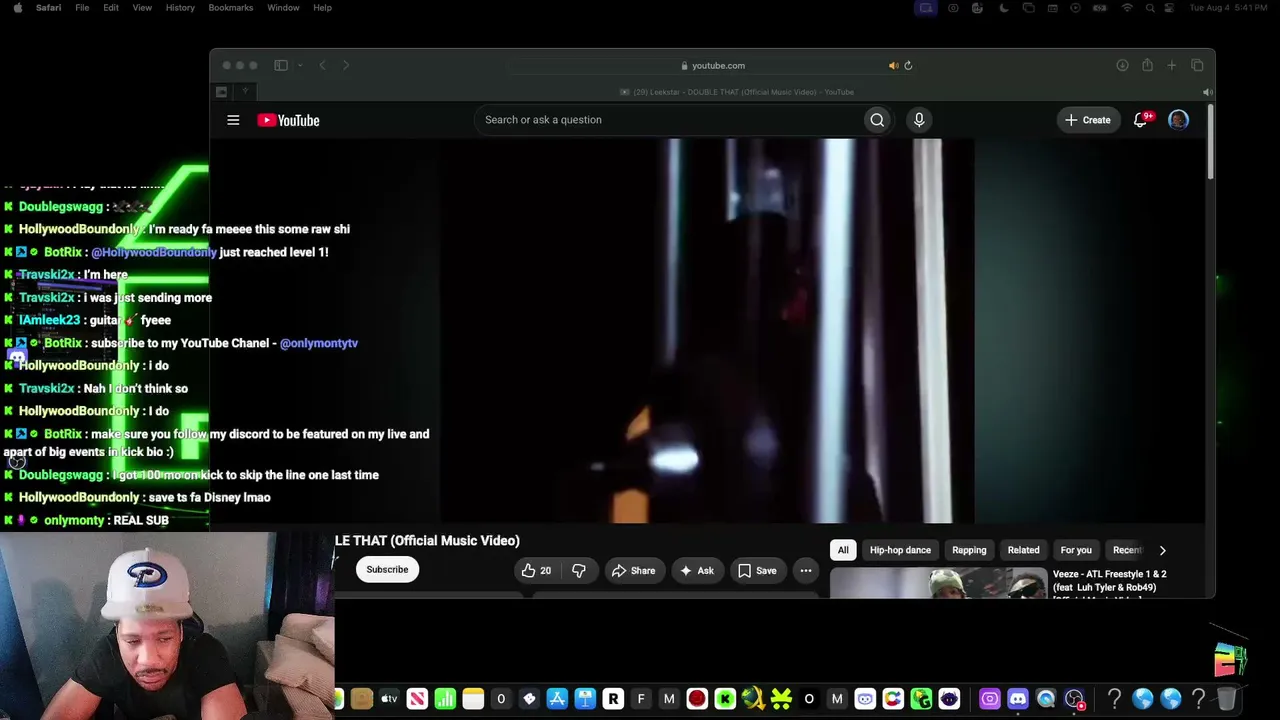Image resolution: width=1280 pixels, height=720 pixels.
Task: Show more filter chips with right arrow
Action: (1162, 550)
